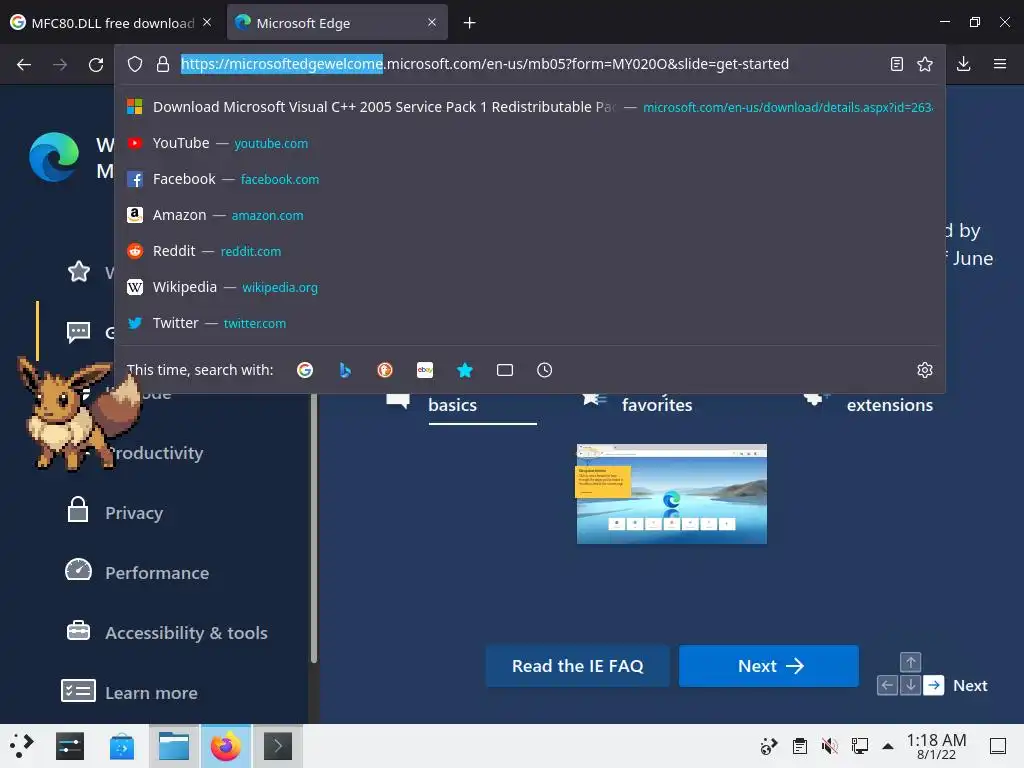The image size is (1024, 768).
Task: Choose the YouTube suggestion
Action: click(530, 143)
